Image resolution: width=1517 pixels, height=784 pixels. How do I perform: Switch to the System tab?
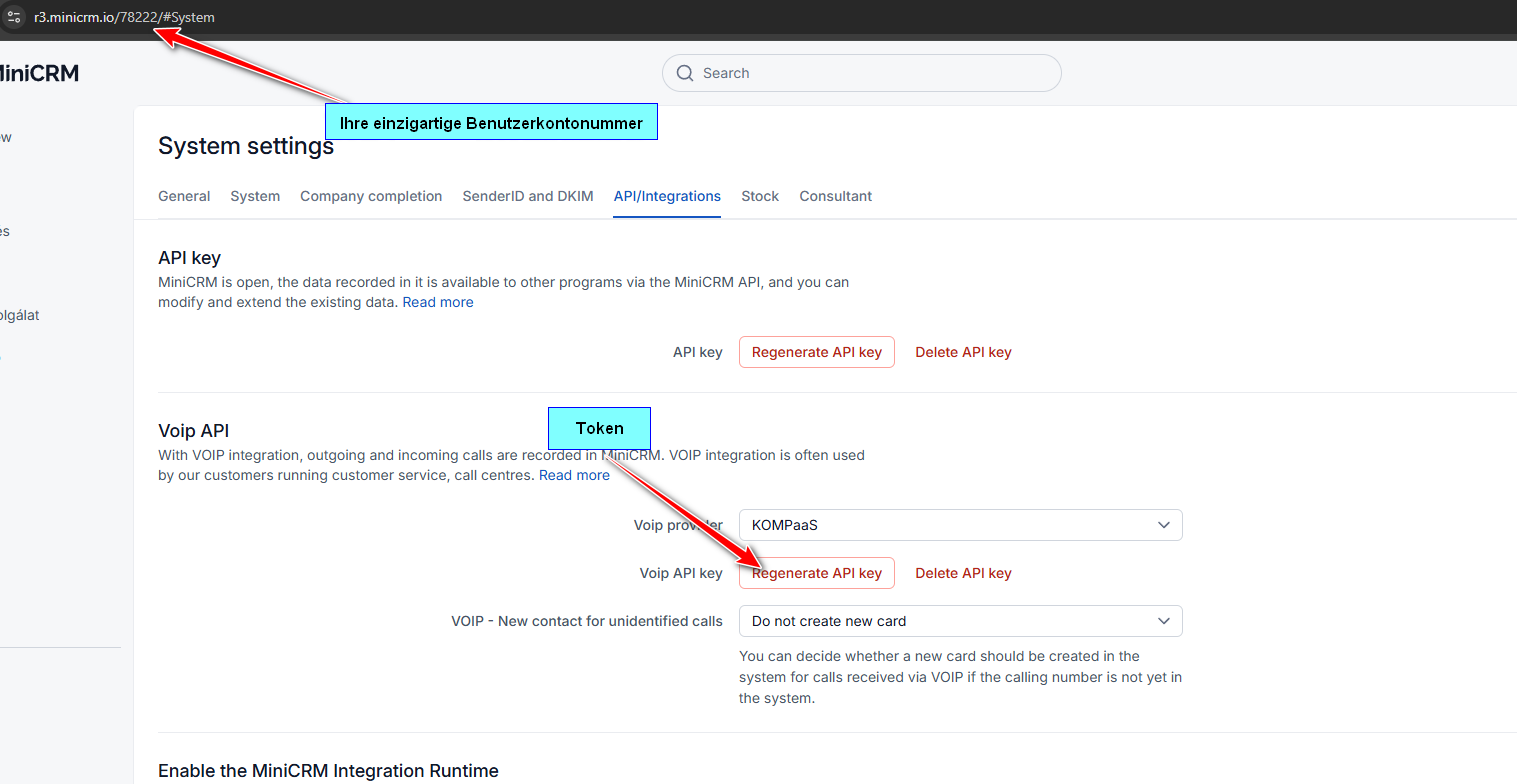pos(255,196)
